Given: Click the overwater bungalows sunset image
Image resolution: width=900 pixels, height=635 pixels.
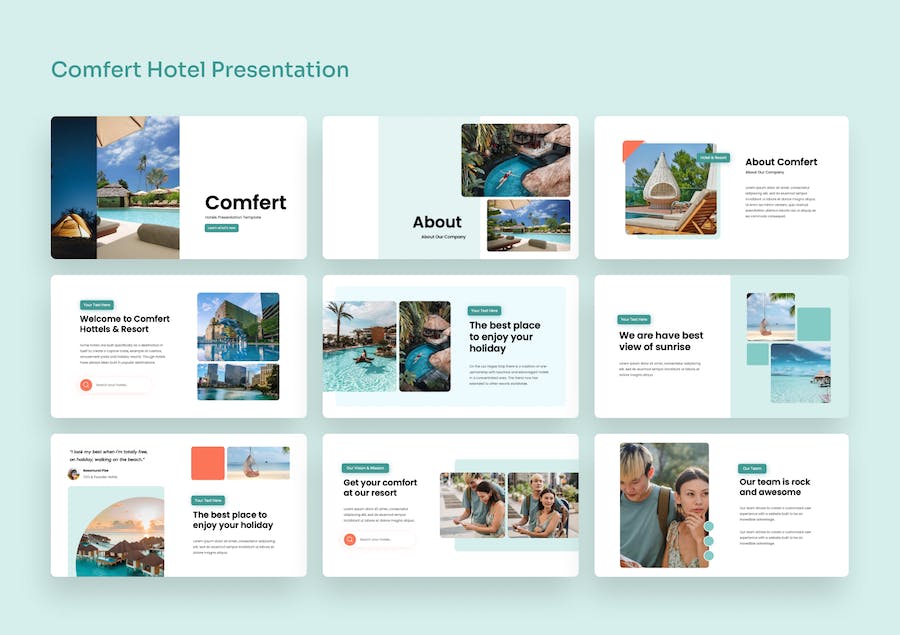Looking at the screenshot, I should tap(120, 537).
